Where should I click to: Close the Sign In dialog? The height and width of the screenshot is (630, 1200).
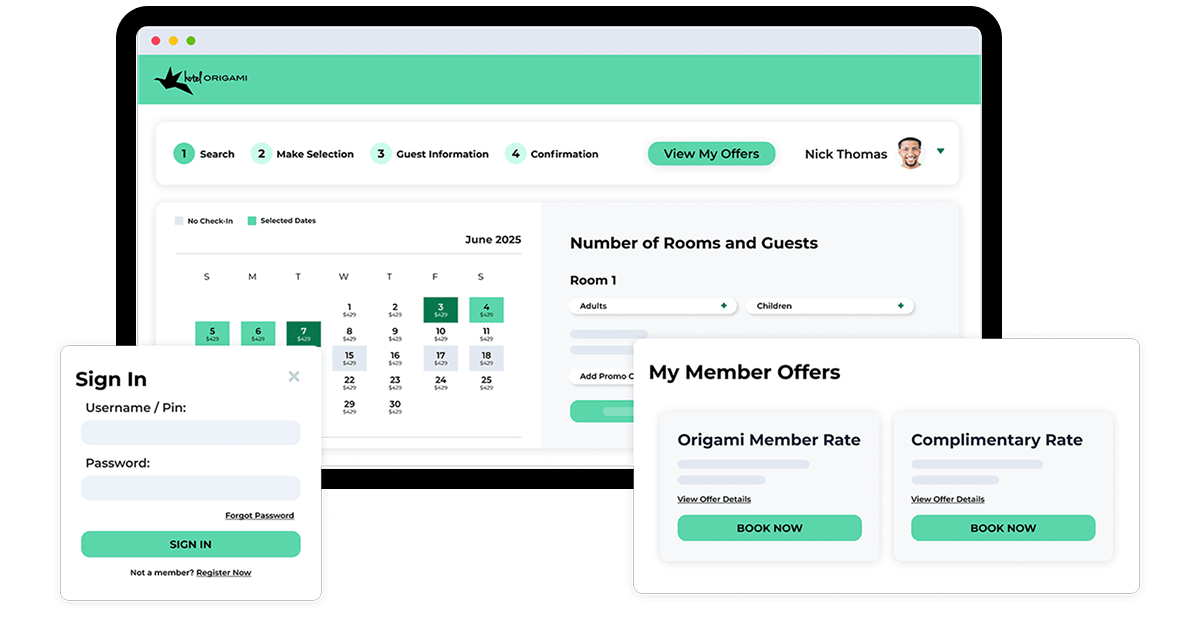click(x=294, y=376)
